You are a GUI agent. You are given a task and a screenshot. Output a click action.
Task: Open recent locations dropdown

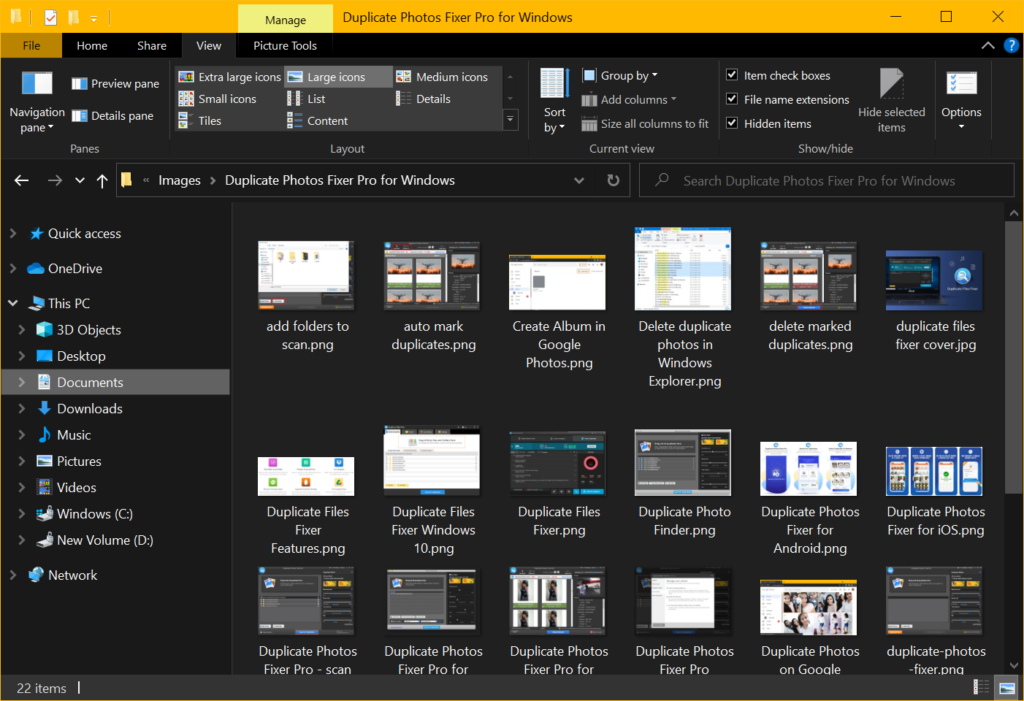point(80,180)
